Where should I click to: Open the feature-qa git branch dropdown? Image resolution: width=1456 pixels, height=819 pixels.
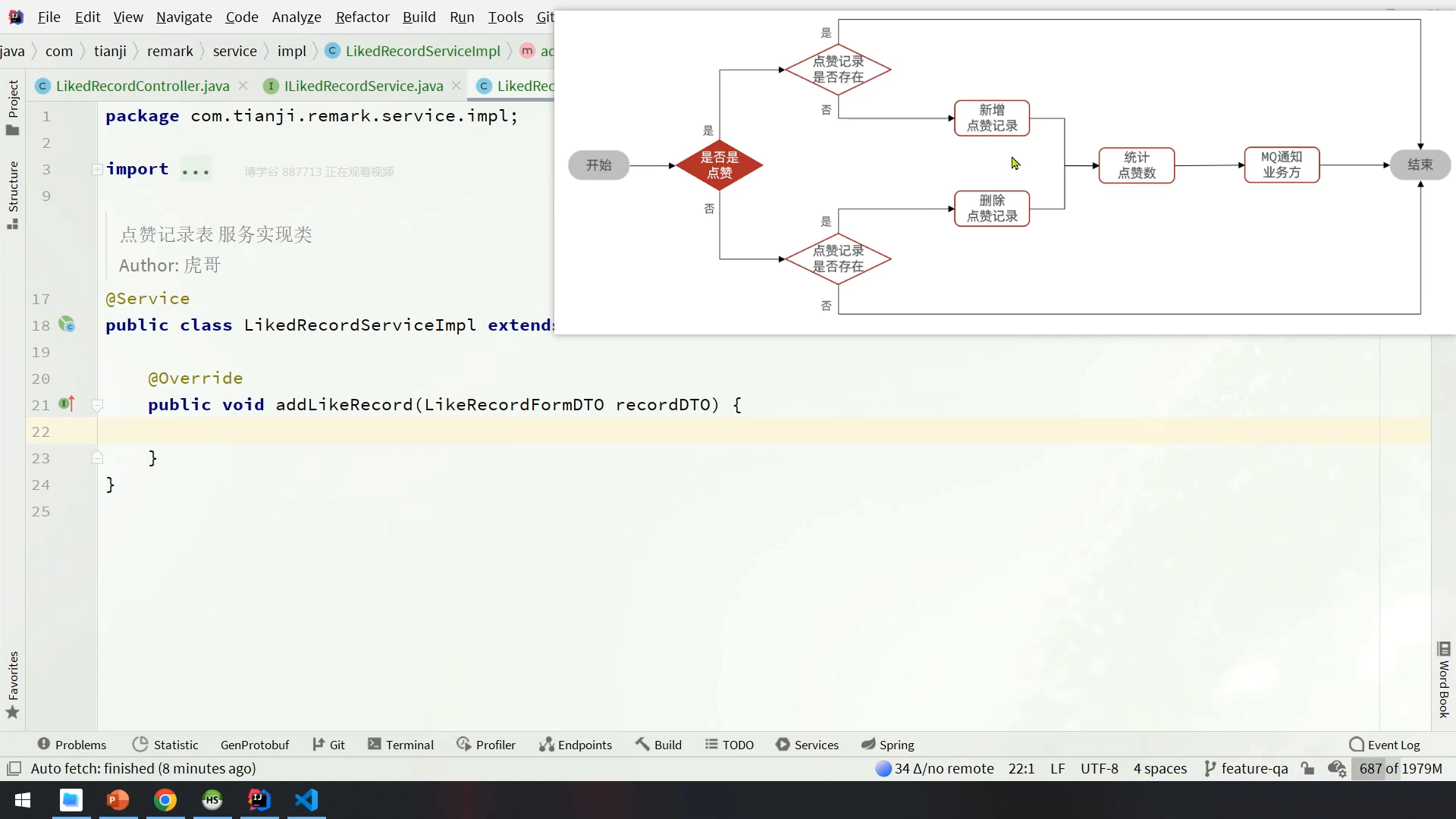pyautogui.click(x=1246, y=768)
